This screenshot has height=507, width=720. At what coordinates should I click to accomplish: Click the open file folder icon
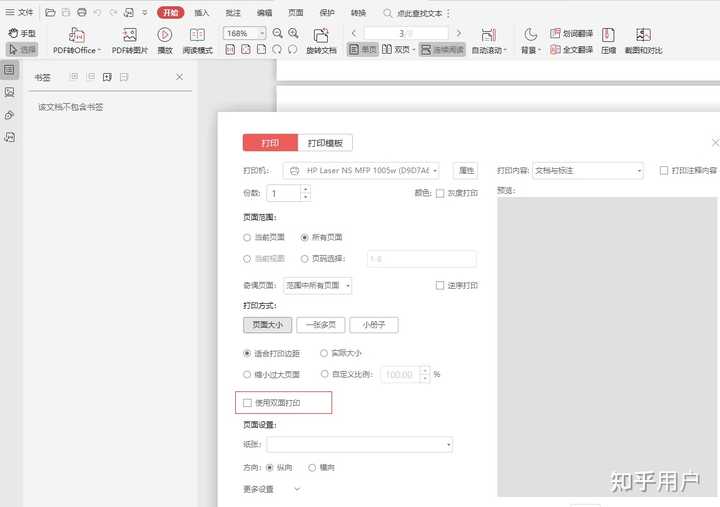[x=51, y=12]
